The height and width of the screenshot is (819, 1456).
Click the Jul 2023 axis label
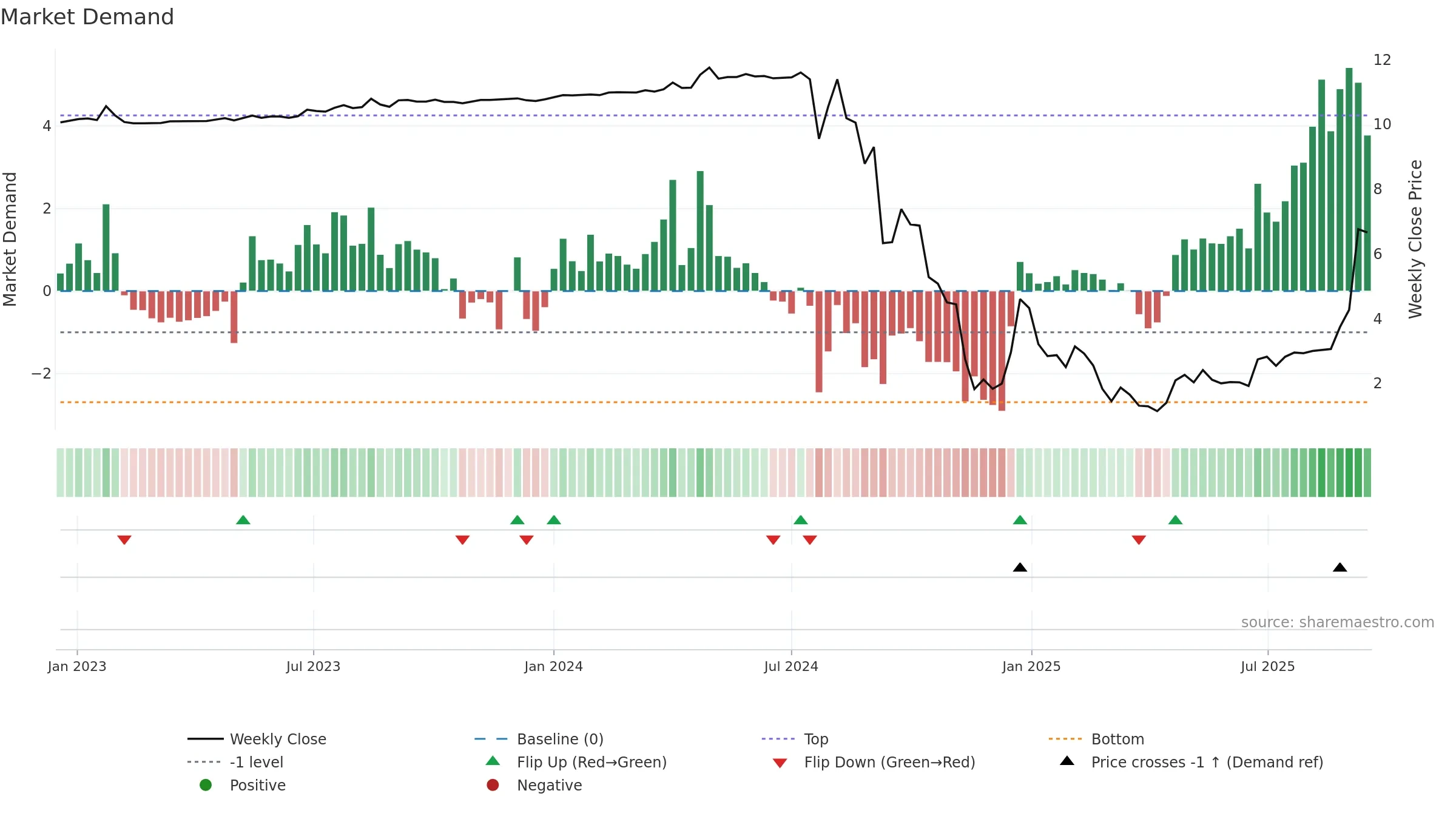[x=314, y=667]
